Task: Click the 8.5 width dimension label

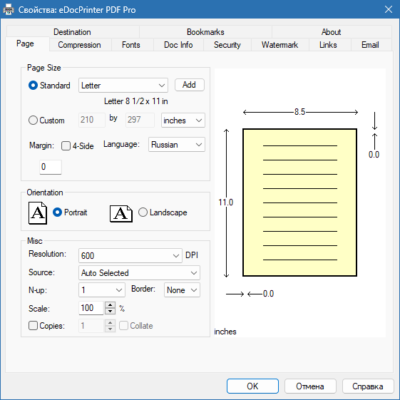Action: (x=300, y=112)
